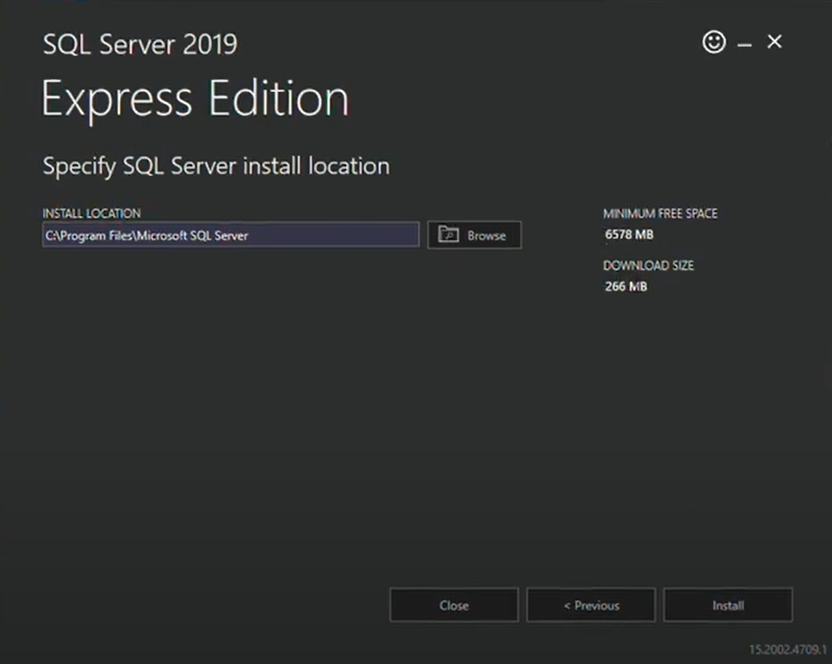This screenshot has width=832, height=664.
Task: Click the 'INSTALL LOCATION' label
Action: (x=92, y=213)
